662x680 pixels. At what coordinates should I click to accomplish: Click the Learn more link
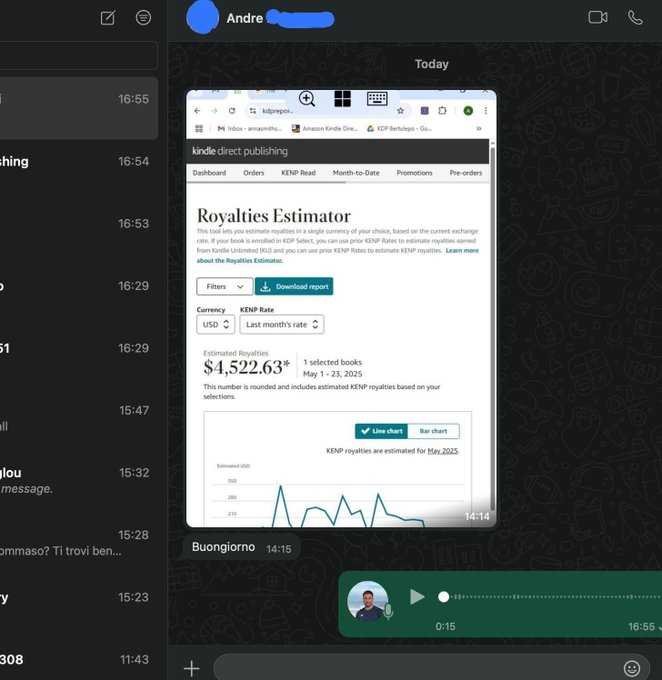pos(462,251)
